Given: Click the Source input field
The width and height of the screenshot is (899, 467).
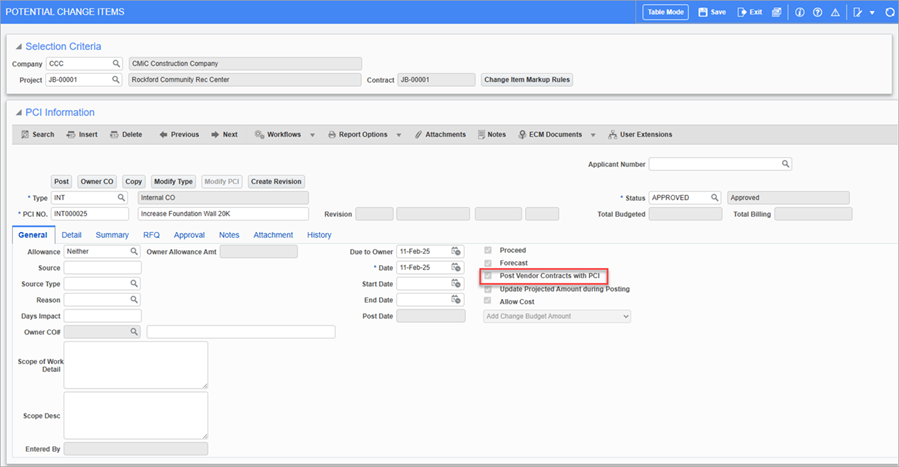Looking at the screenshot, I should pyautogui.click(x=103, y=268).
